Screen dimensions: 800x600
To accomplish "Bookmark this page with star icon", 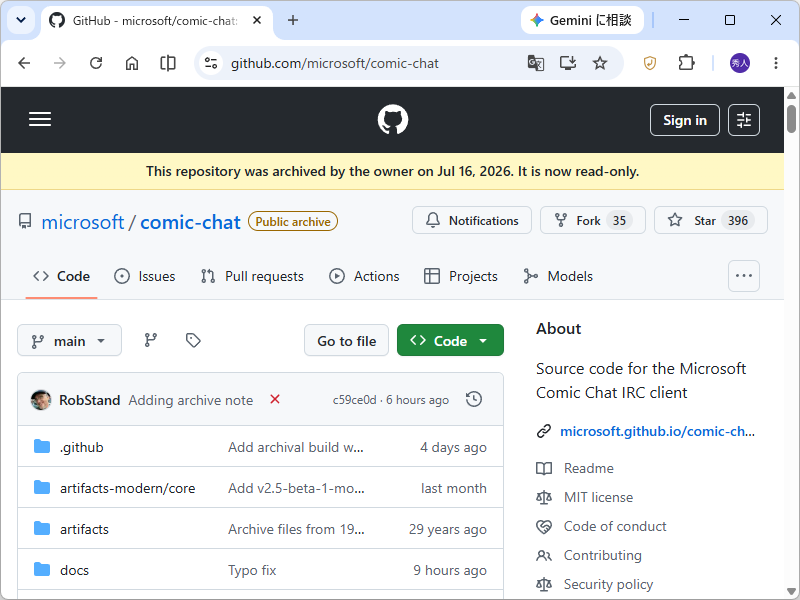I will [600, 63].
